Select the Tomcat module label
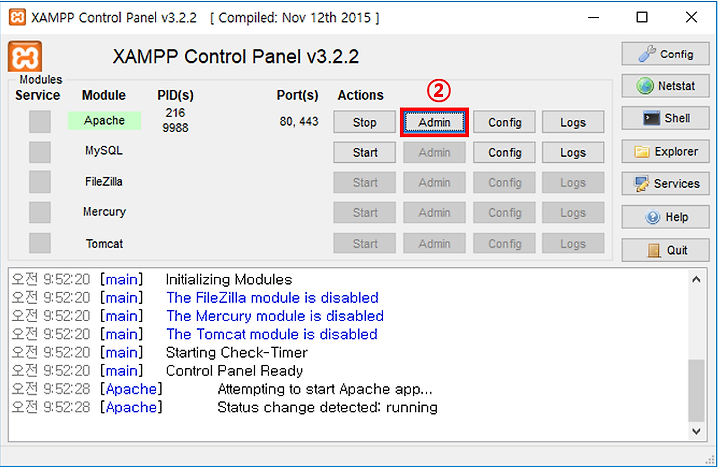720x467 pixels. click(x=104, y=243)
